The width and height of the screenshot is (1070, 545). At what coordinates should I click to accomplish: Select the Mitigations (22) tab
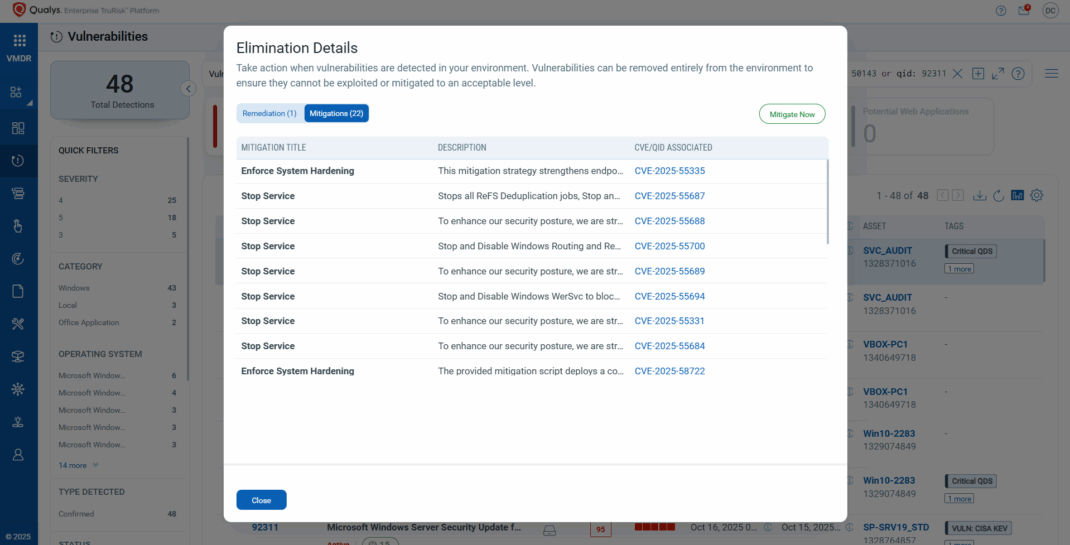336,114
